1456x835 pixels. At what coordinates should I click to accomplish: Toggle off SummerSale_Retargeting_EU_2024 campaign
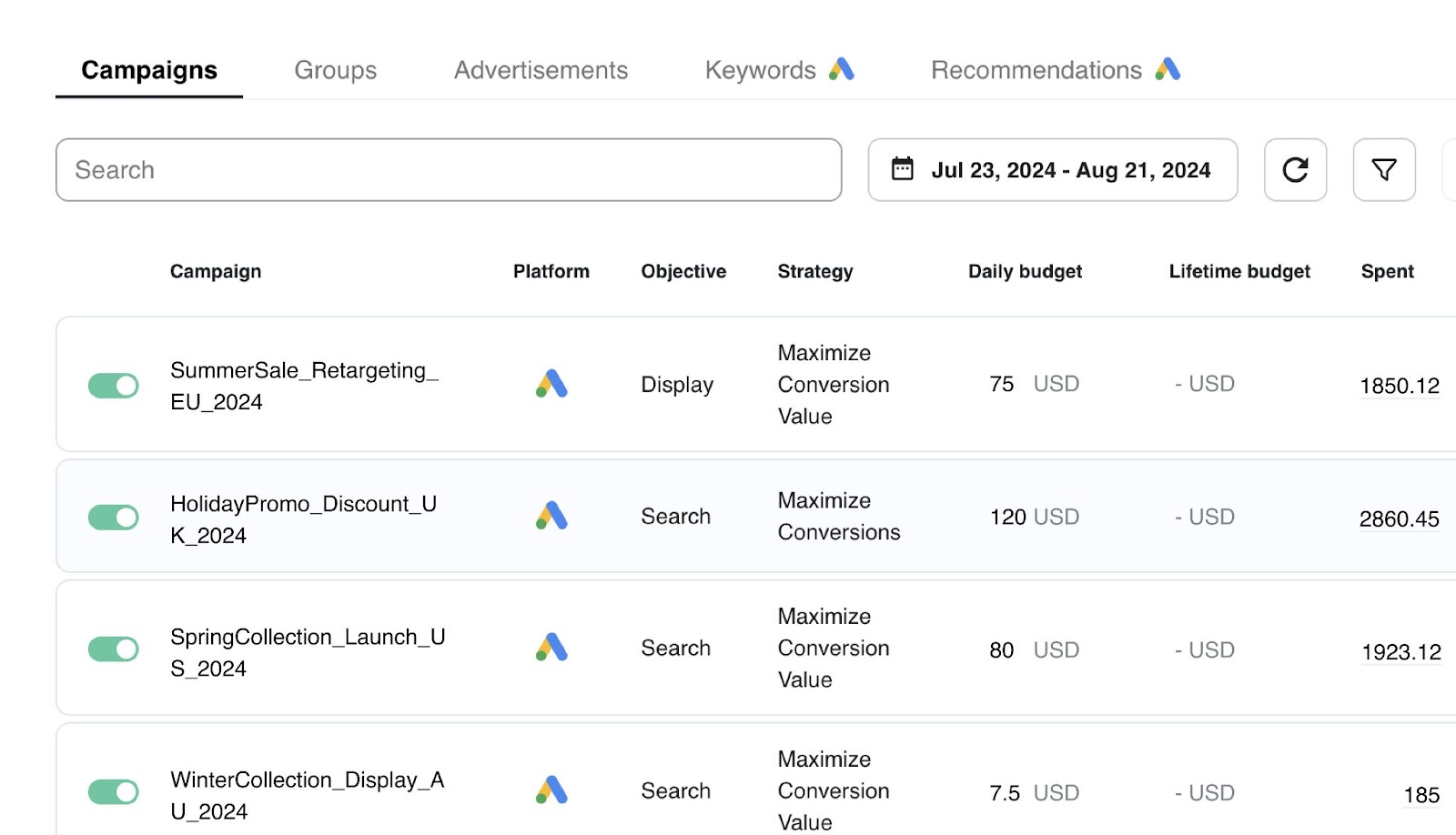[x=114, y=386]
